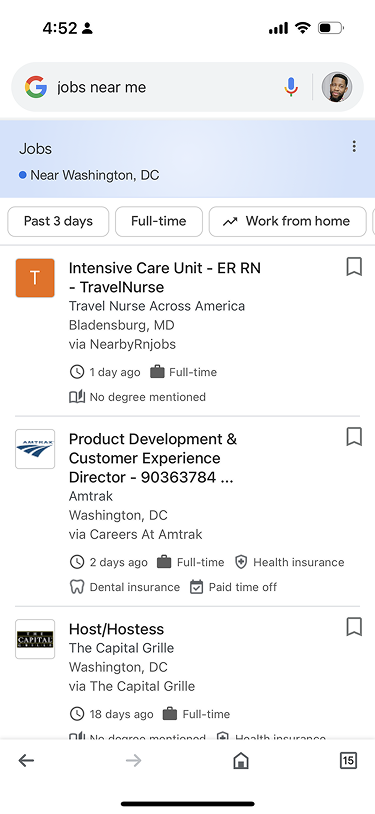
Task: Open the Host/Hostess job title
Action: coord(116,629)
